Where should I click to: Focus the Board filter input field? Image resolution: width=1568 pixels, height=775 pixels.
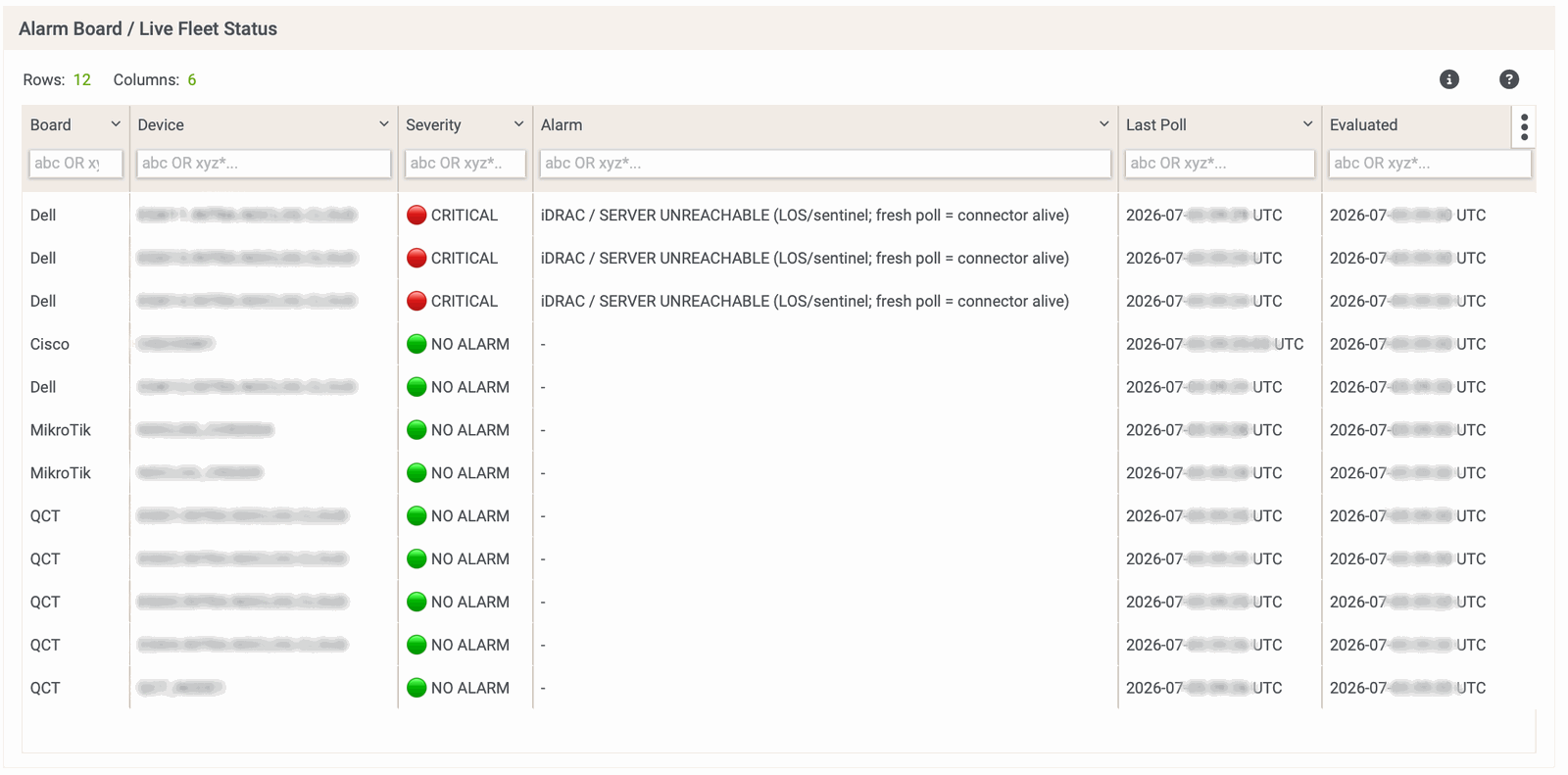(76, 164)
